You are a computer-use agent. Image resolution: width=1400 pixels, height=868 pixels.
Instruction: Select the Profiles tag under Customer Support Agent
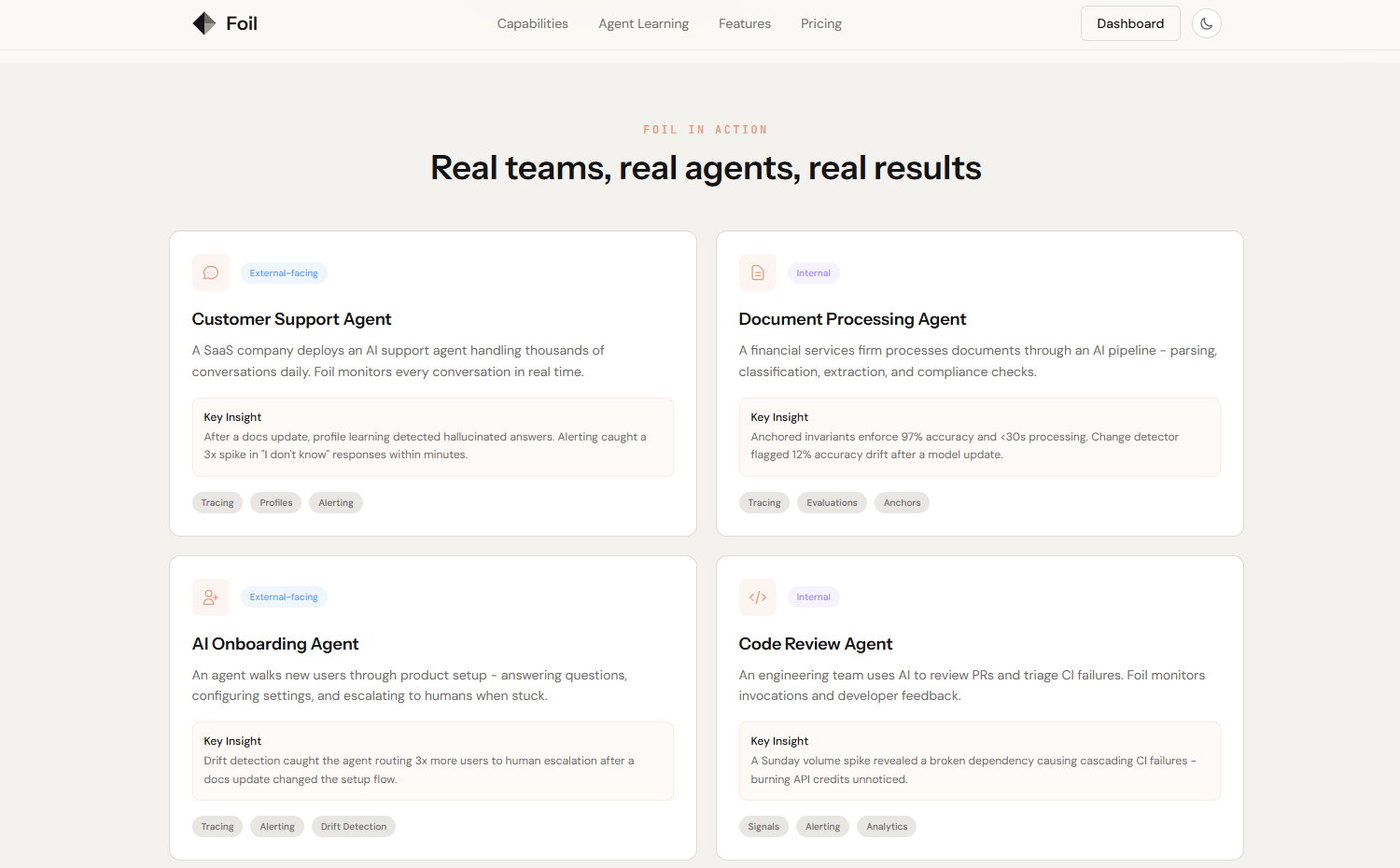tap(276, 502)
